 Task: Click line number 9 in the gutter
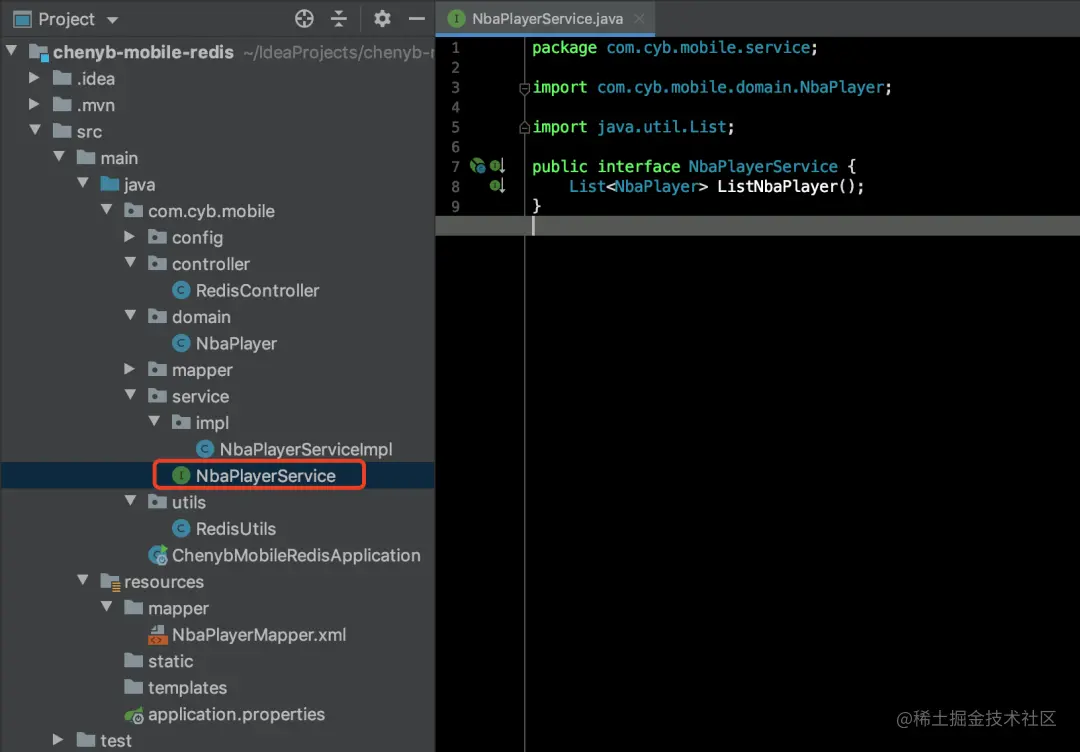455,206
